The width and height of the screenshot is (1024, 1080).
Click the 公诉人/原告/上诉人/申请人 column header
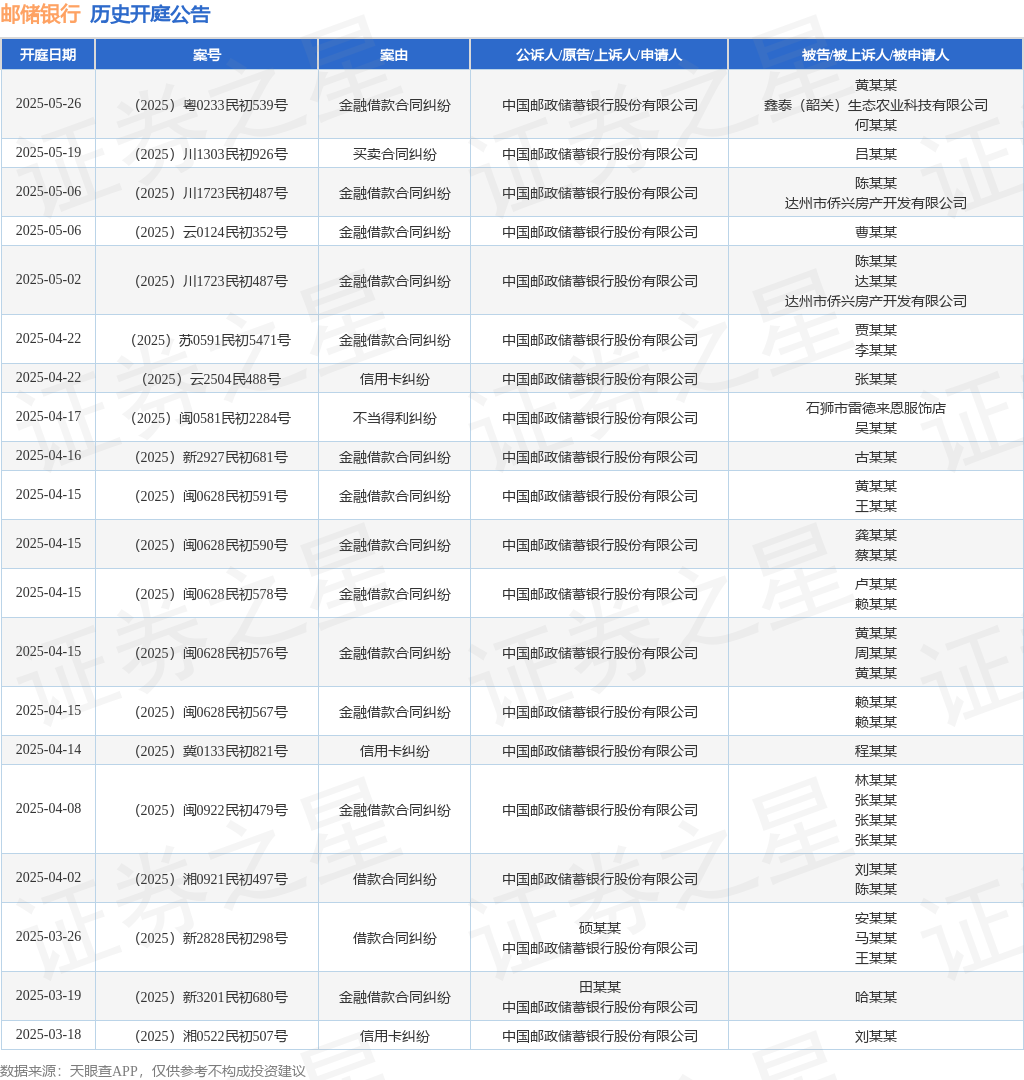pyautogui.click(x=599, y=54)
